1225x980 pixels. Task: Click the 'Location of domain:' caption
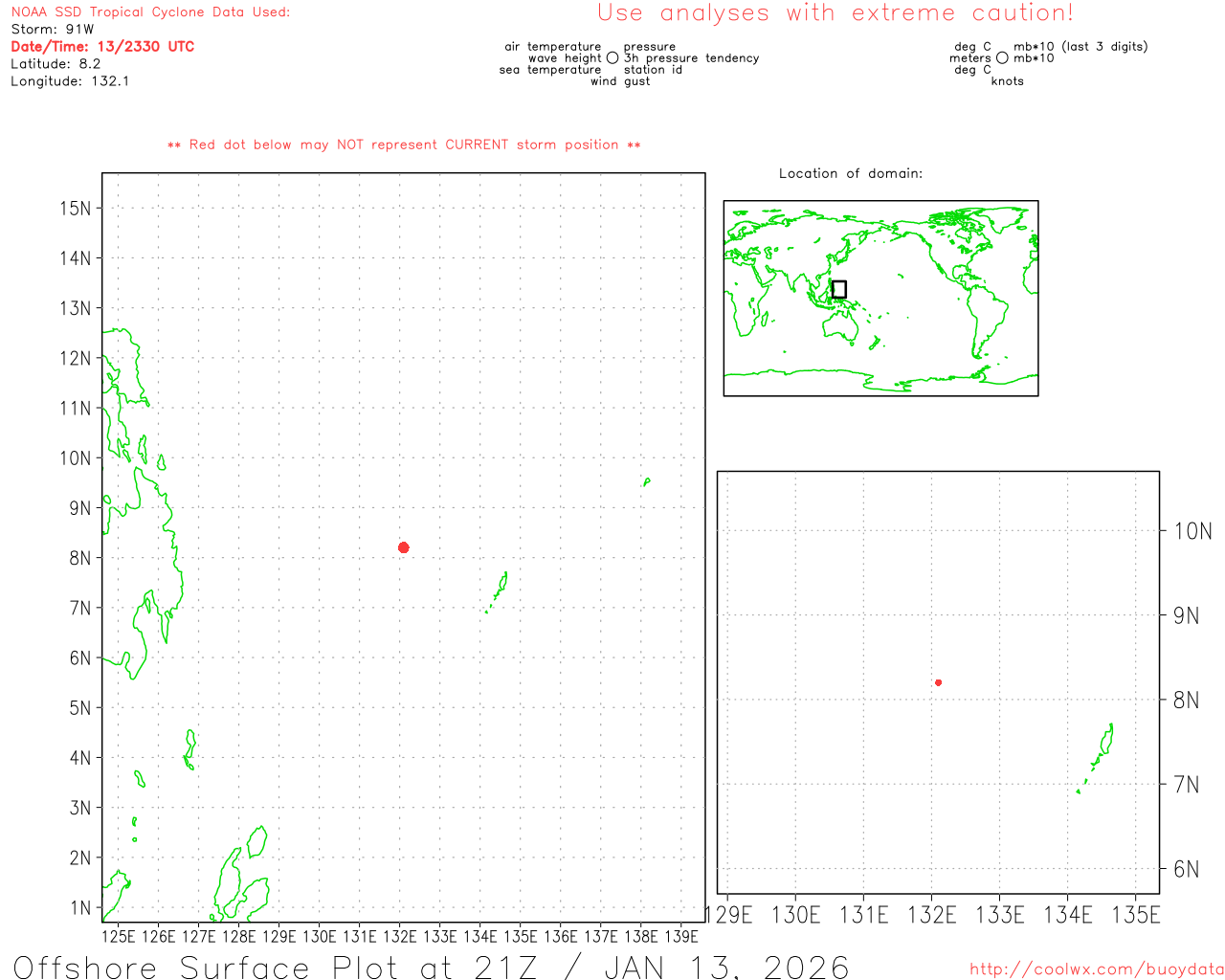[x=850, y=173]
